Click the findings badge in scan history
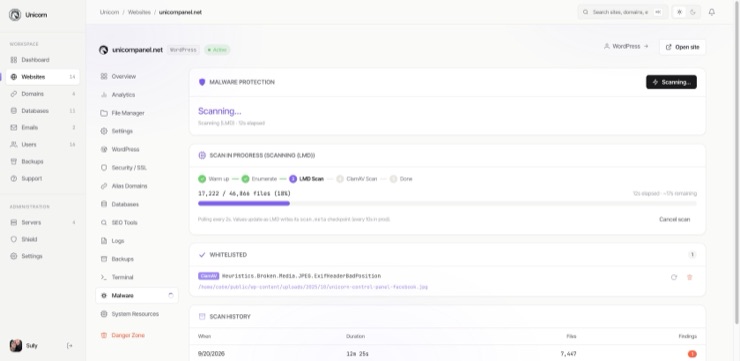This screenshot has width=740, height=361. pos(692,354)
